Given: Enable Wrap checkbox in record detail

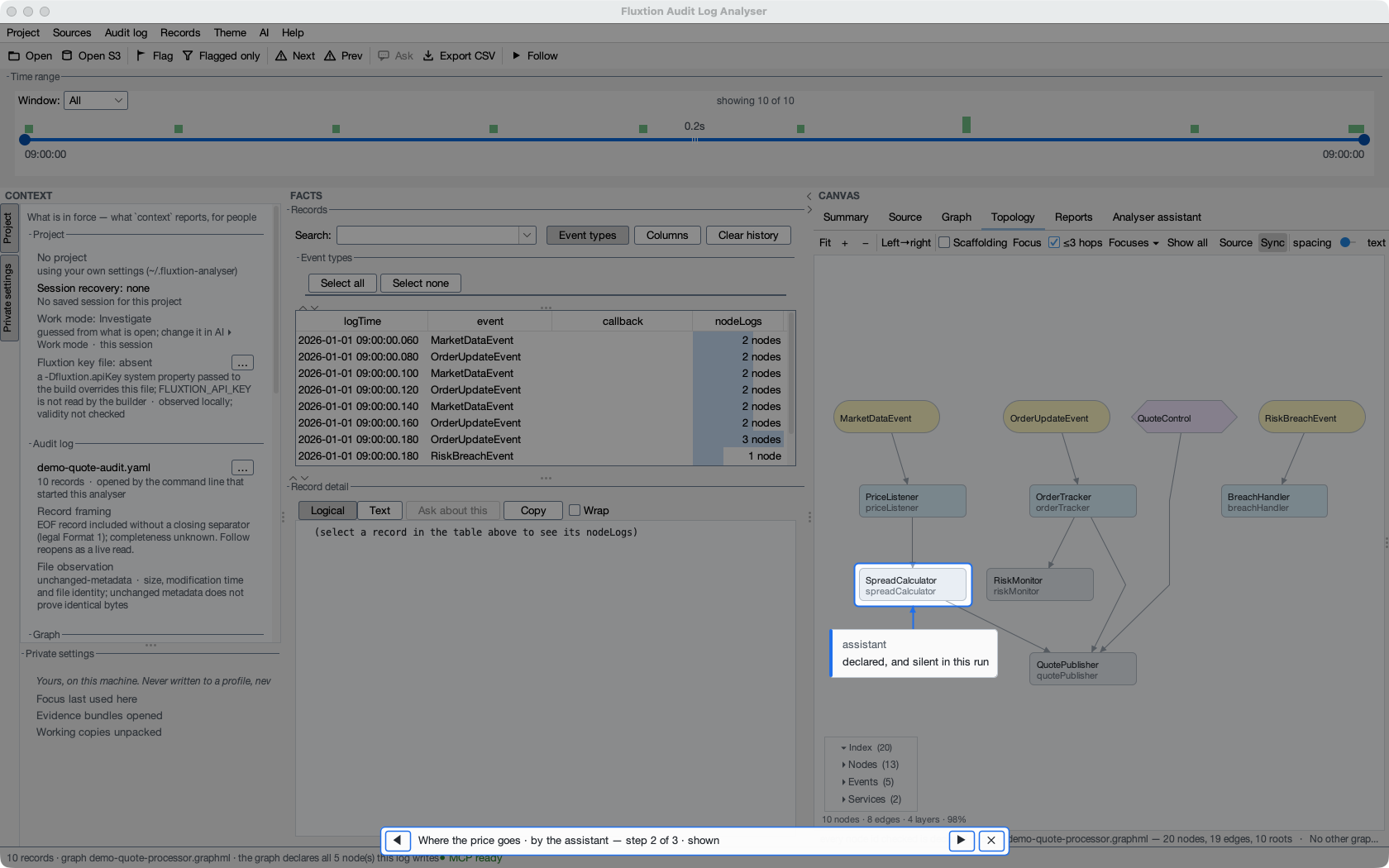Looking at the screenshot, I should [x=575, y=510].
